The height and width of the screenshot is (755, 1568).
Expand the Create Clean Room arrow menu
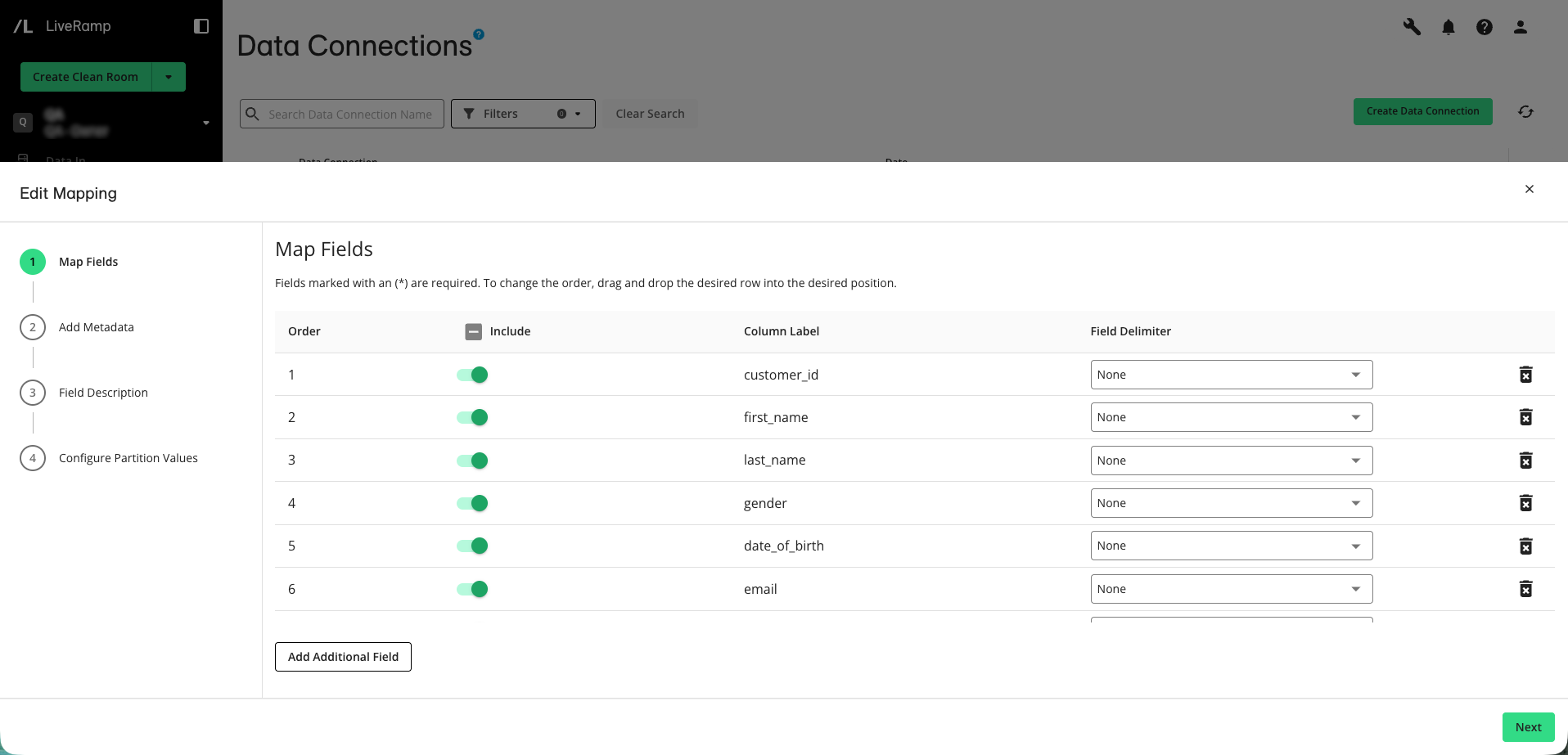pos(169,77)
